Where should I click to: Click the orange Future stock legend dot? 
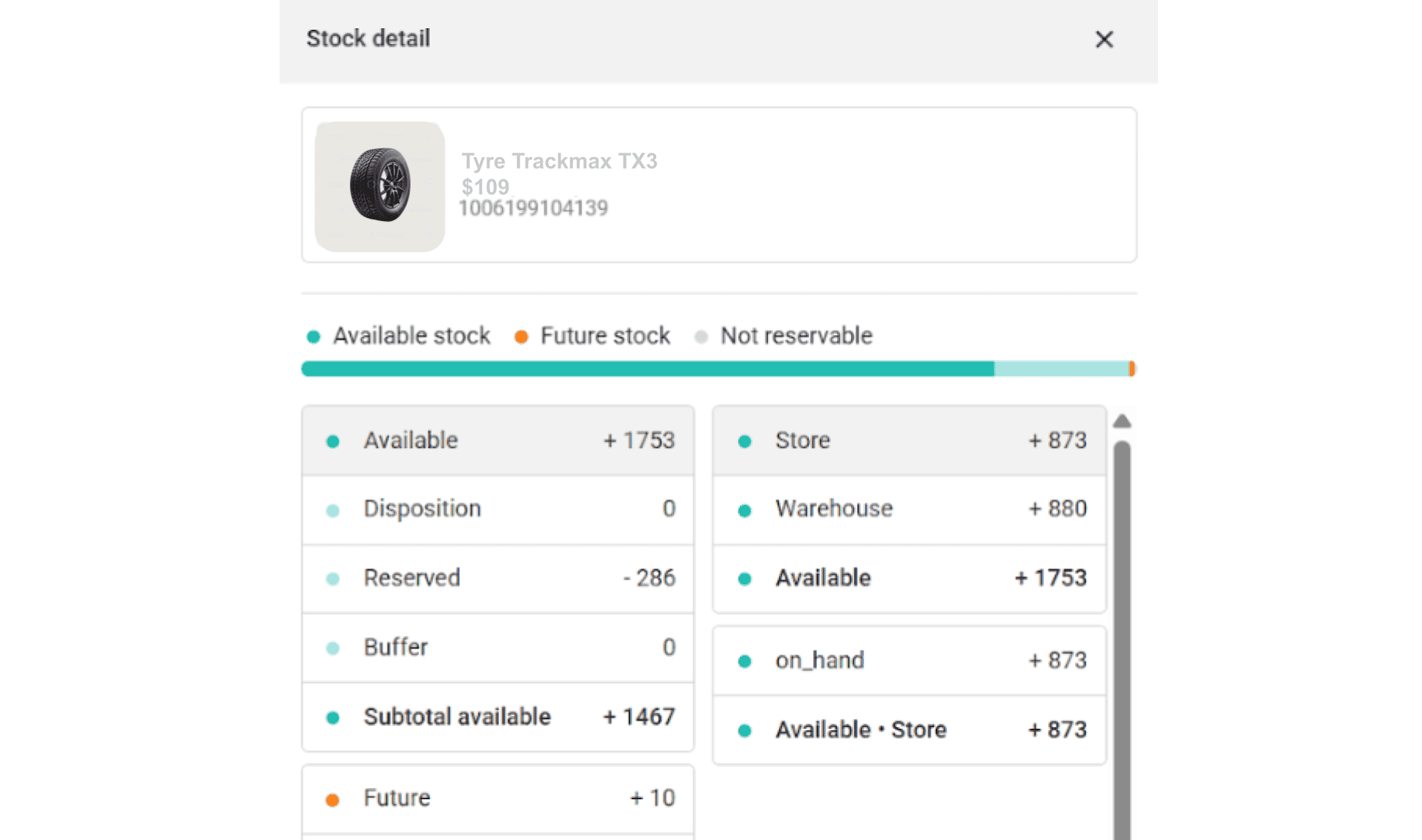(x=521, y=337)
